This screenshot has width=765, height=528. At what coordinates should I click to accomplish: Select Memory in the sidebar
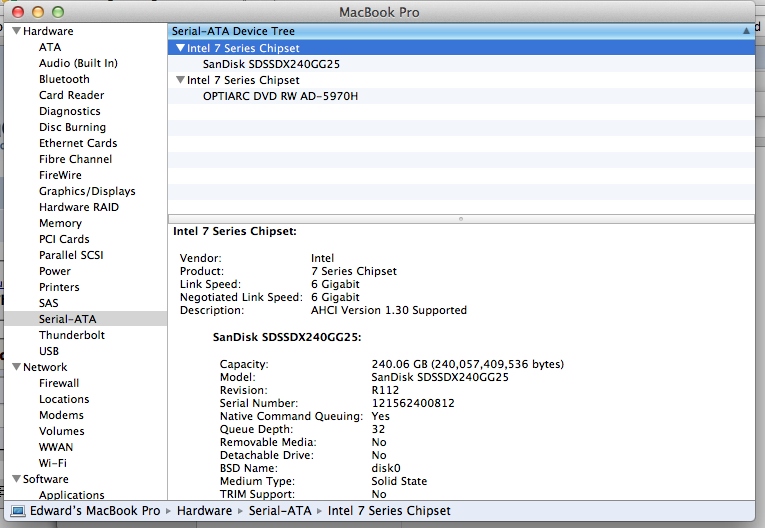click(x=60, y=223)
